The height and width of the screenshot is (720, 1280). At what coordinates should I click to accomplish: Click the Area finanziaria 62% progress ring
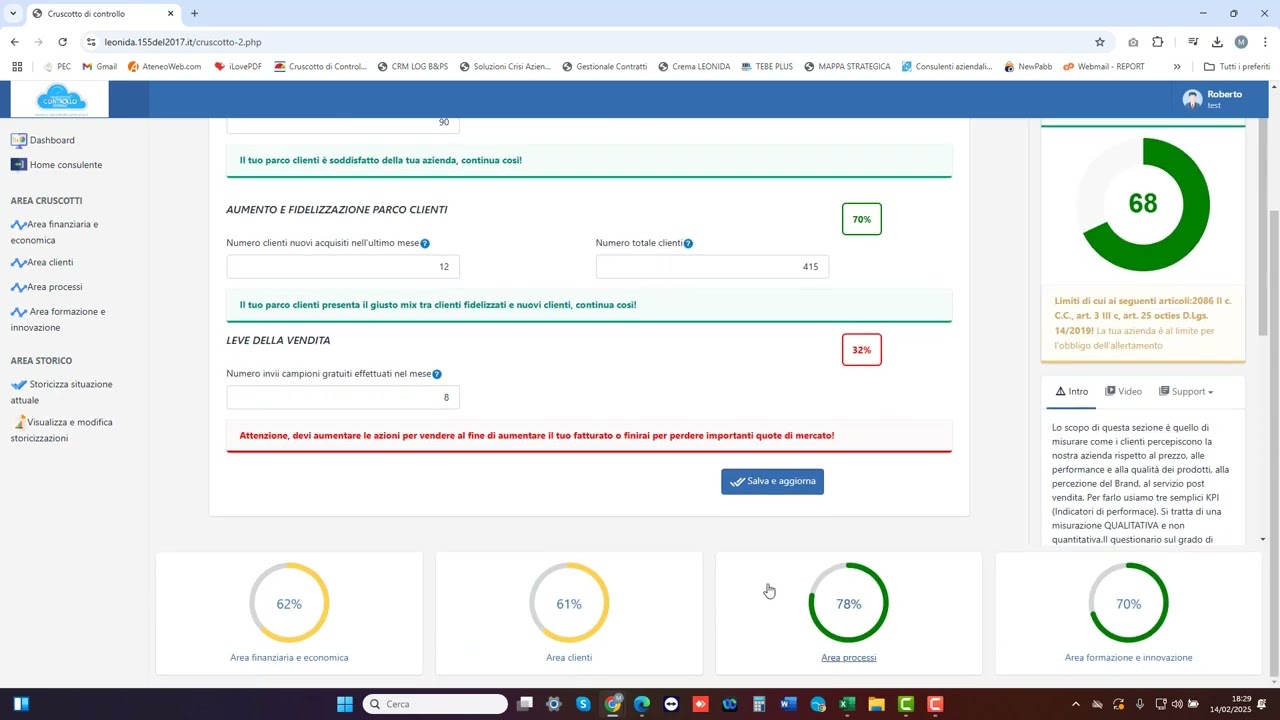[289, 604]
